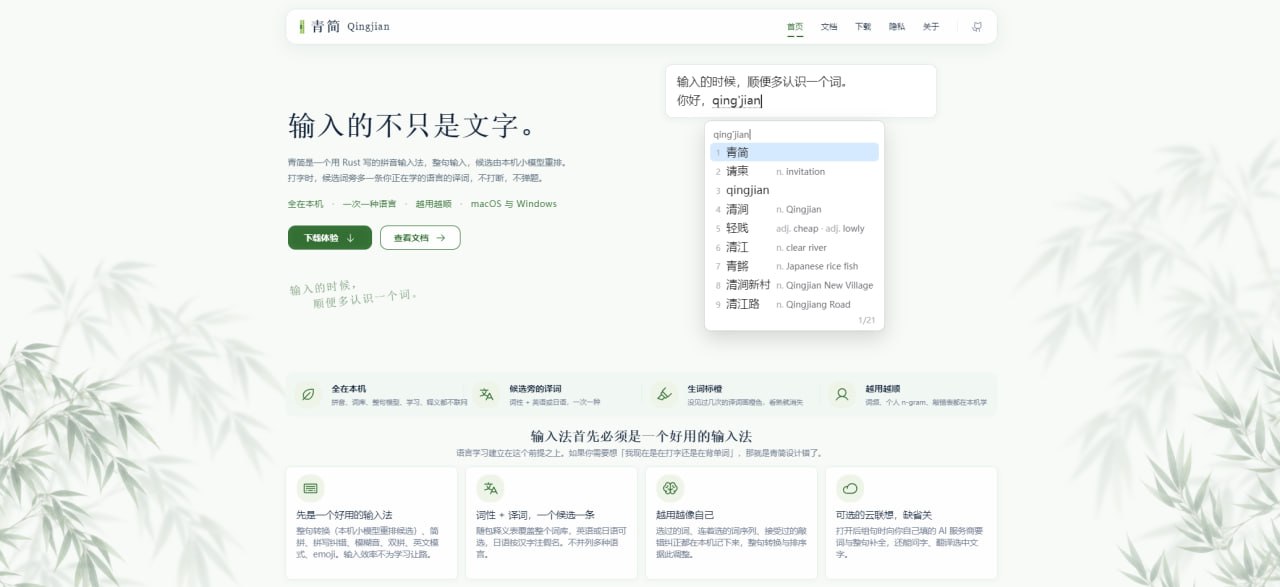Click the 下载体验 button
The height and width of the screenshot is (587, 1280).
coord(330,238)
